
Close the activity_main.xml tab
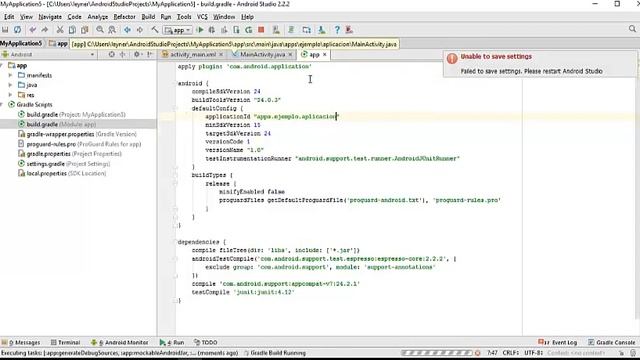click(221, 54)
